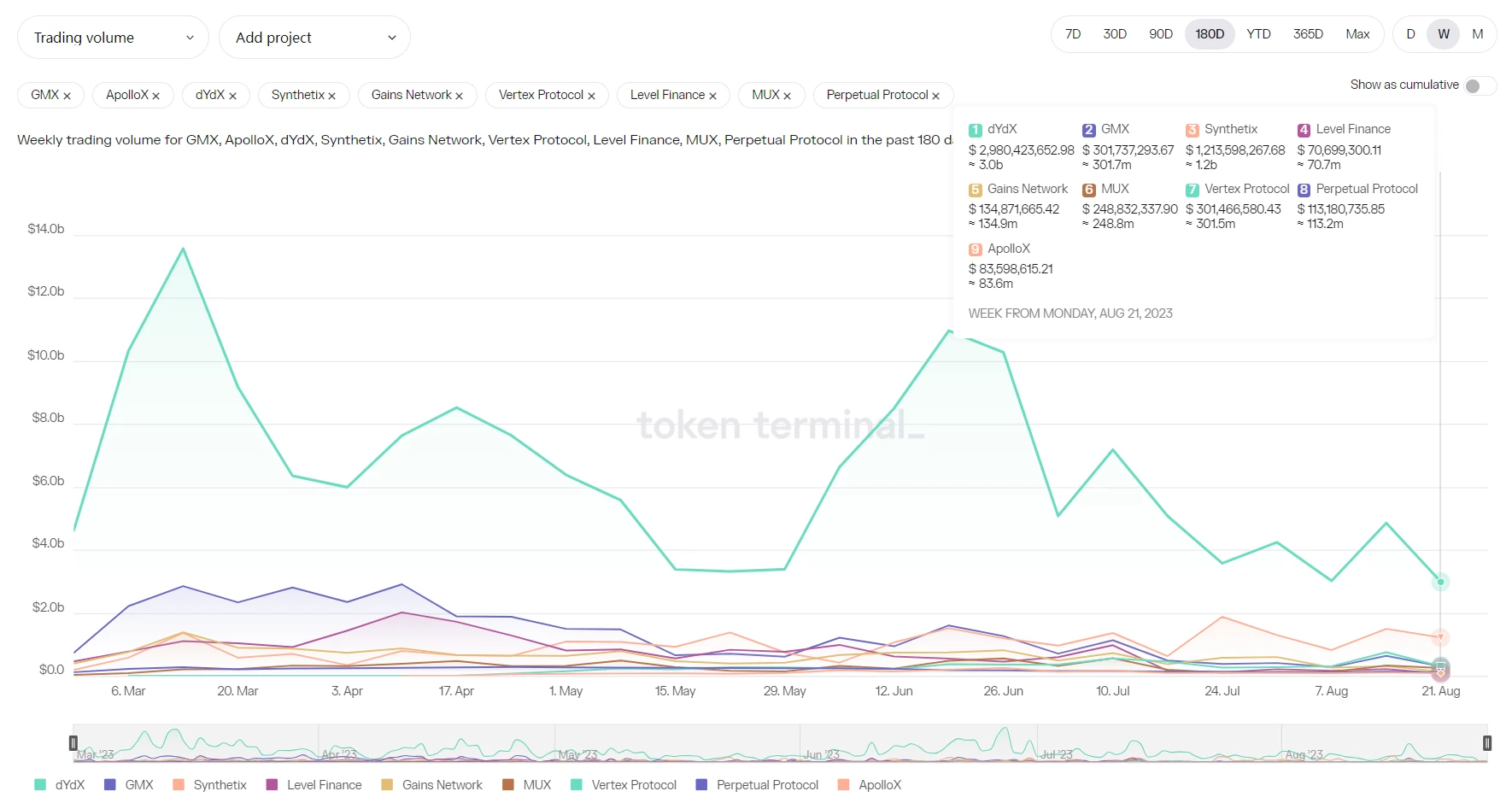Remove Synthetix chip via its x icon
Viewport: 1512px width, 803px height.
331,96
